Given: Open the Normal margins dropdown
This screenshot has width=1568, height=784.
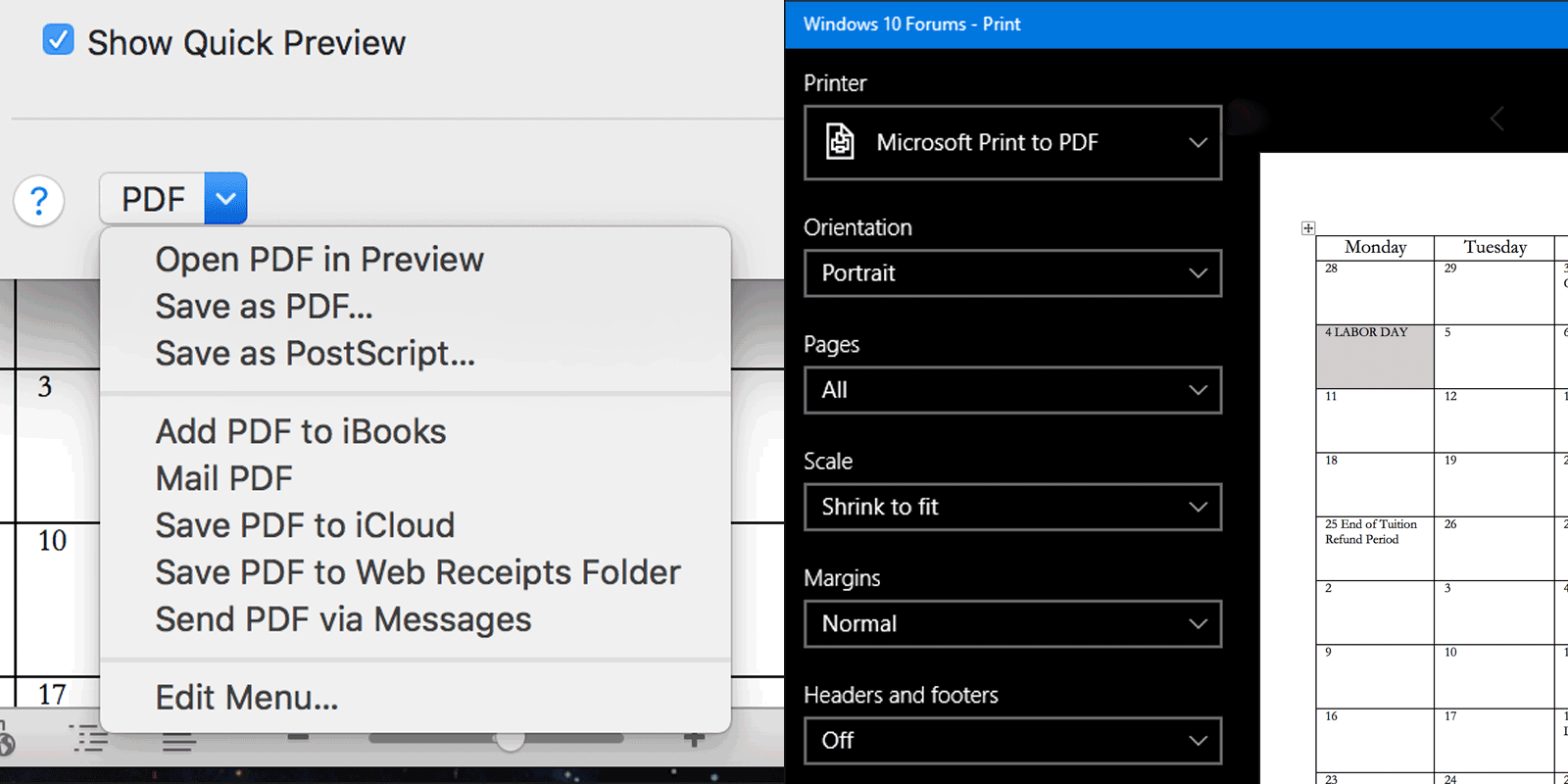Looking at the screenshot, I should point(1012,624).
